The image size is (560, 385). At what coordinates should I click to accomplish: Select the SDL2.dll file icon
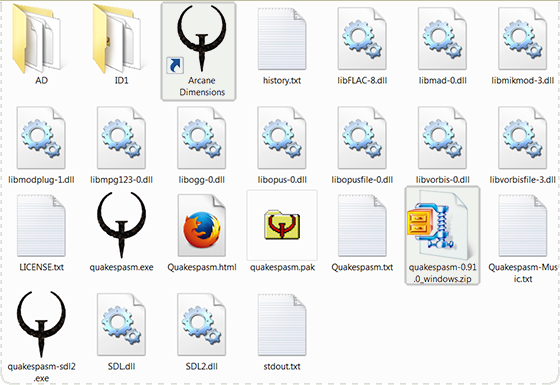click(201, 325)
